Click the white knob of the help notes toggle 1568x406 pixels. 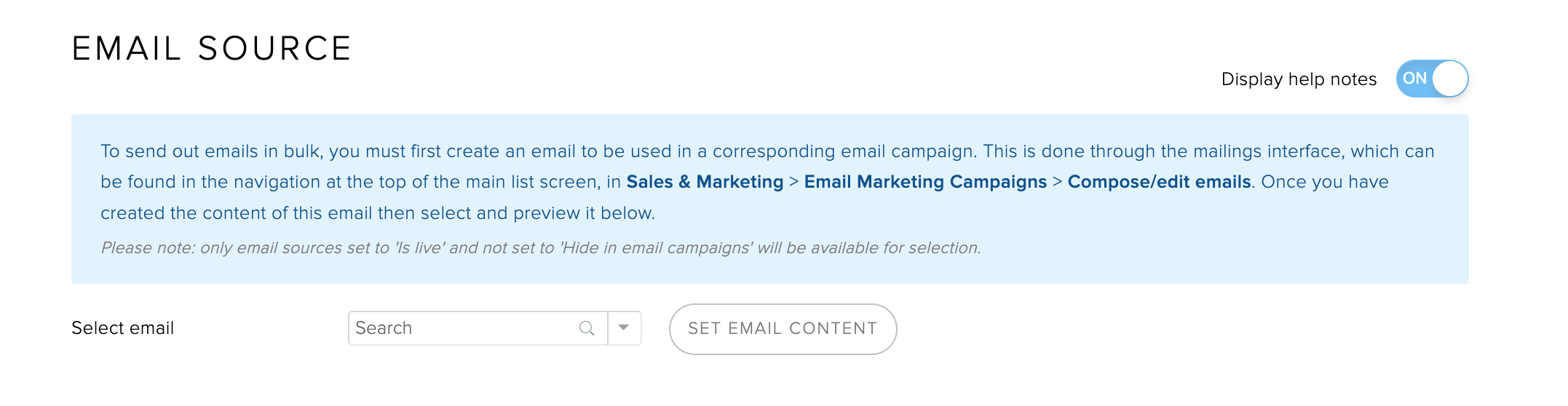coord(1449,79)
